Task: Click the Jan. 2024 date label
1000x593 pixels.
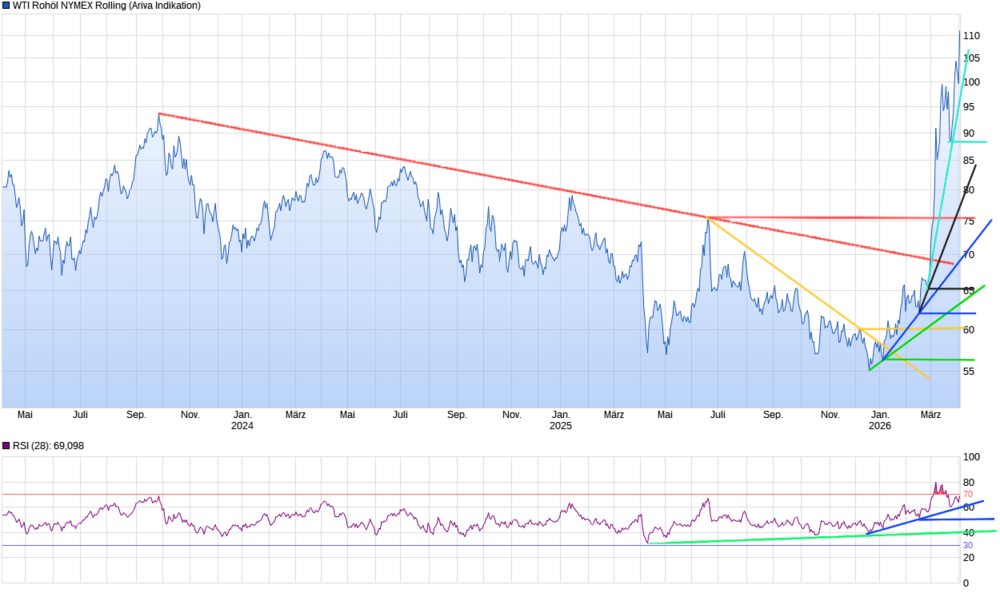Action: click(242, 420)
